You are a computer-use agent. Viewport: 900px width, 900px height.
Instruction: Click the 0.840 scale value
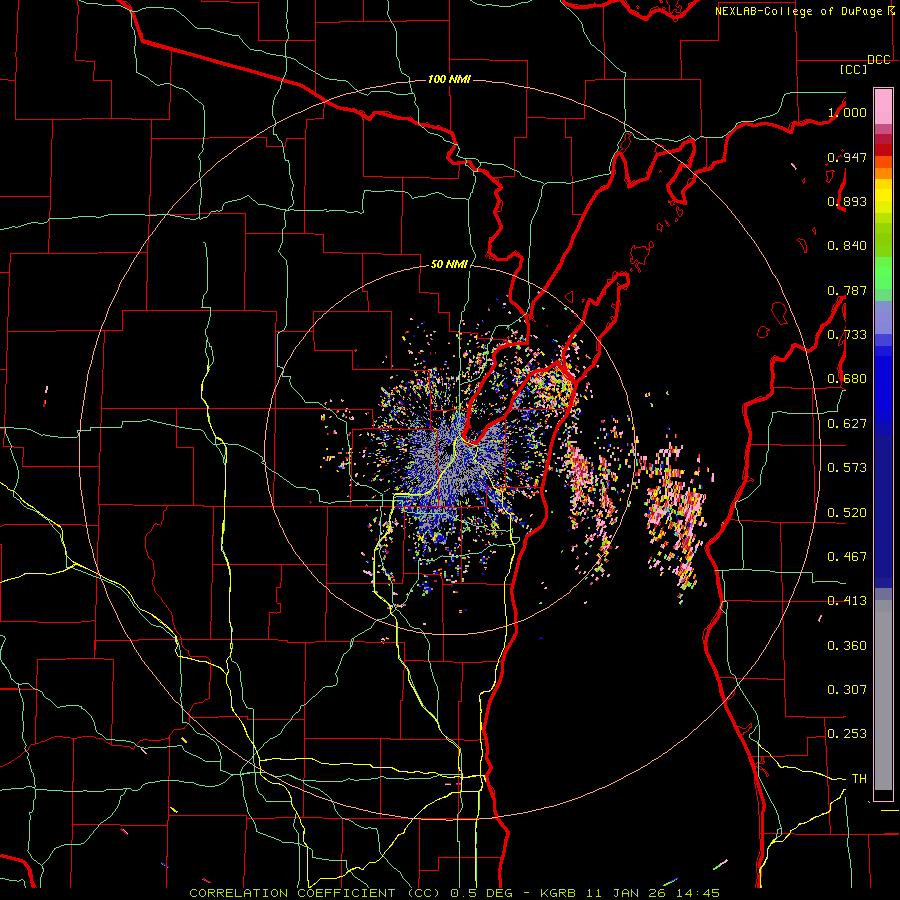pyautogui.click(x=847, y=246)
